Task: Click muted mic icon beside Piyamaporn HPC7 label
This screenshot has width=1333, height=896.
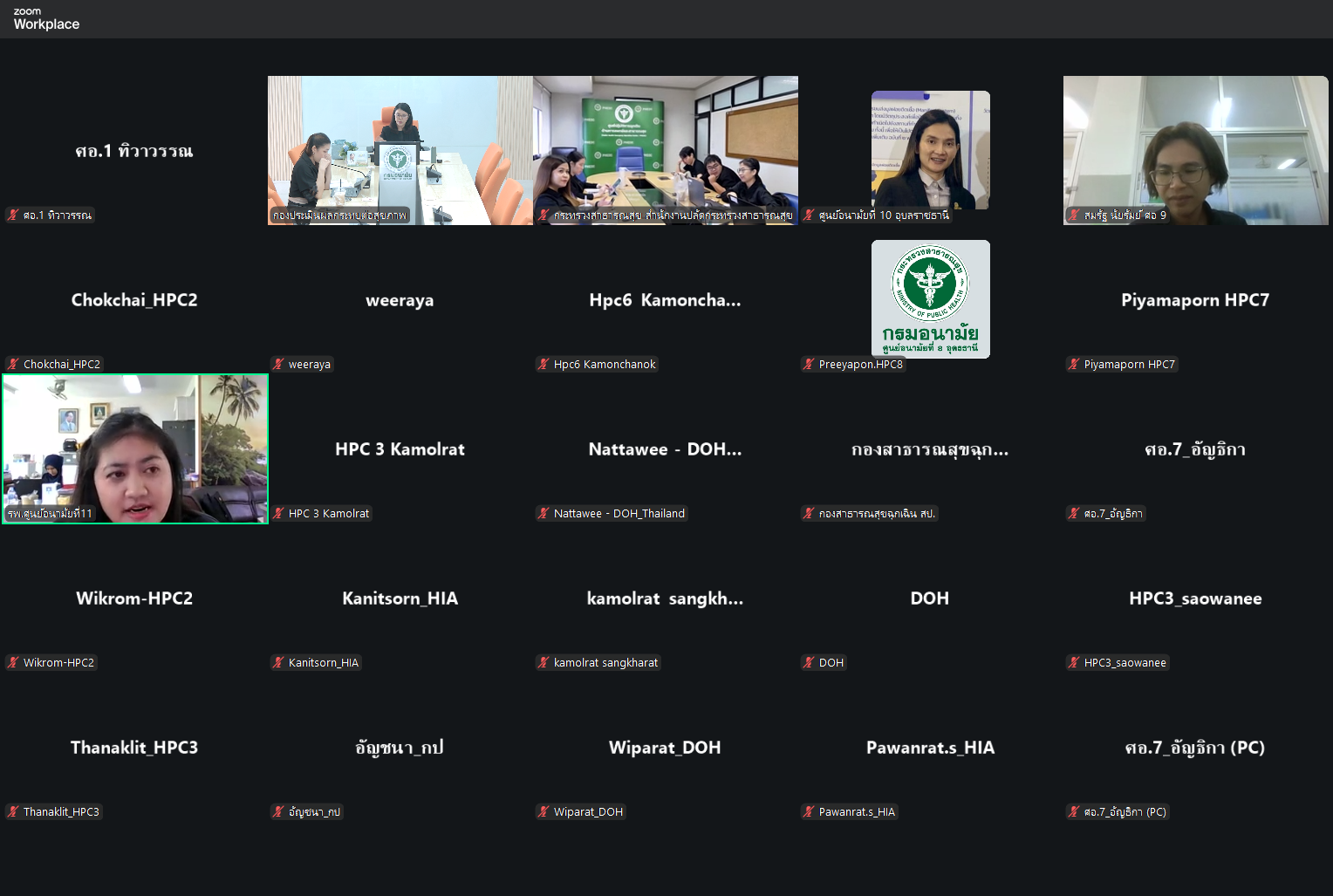Action: coord(1074,364)
